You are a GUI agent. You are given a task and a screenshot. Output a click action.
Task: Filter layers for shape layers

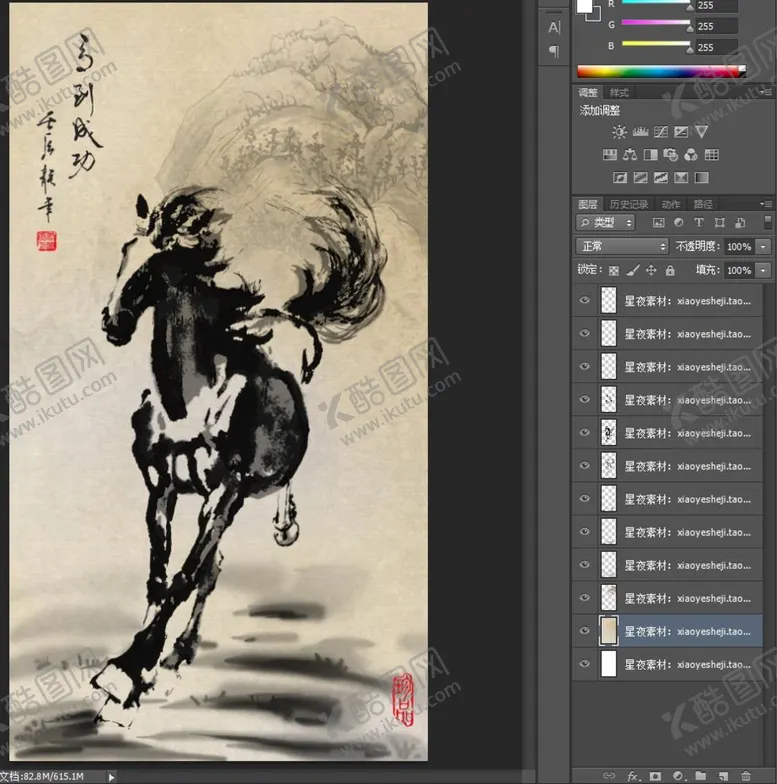click(x=720, y=222)
